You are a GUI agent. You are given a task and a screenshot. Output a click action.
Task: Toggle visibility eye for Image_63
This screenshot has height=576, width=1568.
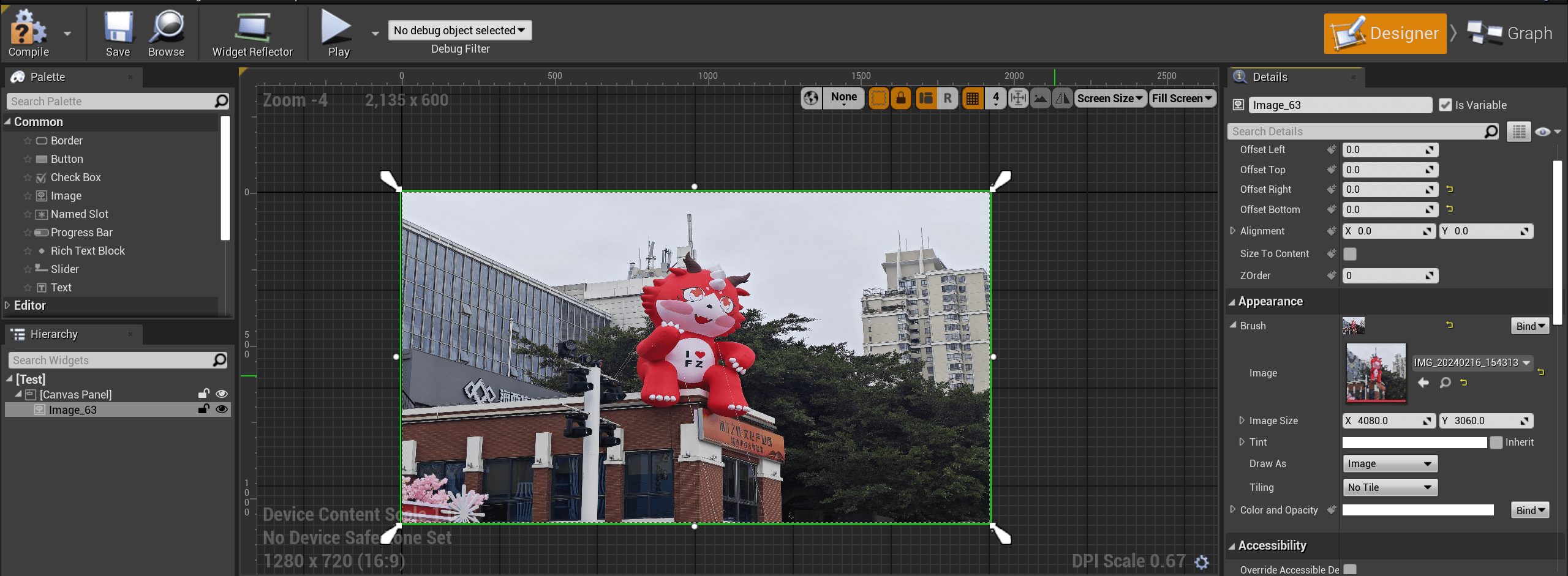click(x=222, y=409)
